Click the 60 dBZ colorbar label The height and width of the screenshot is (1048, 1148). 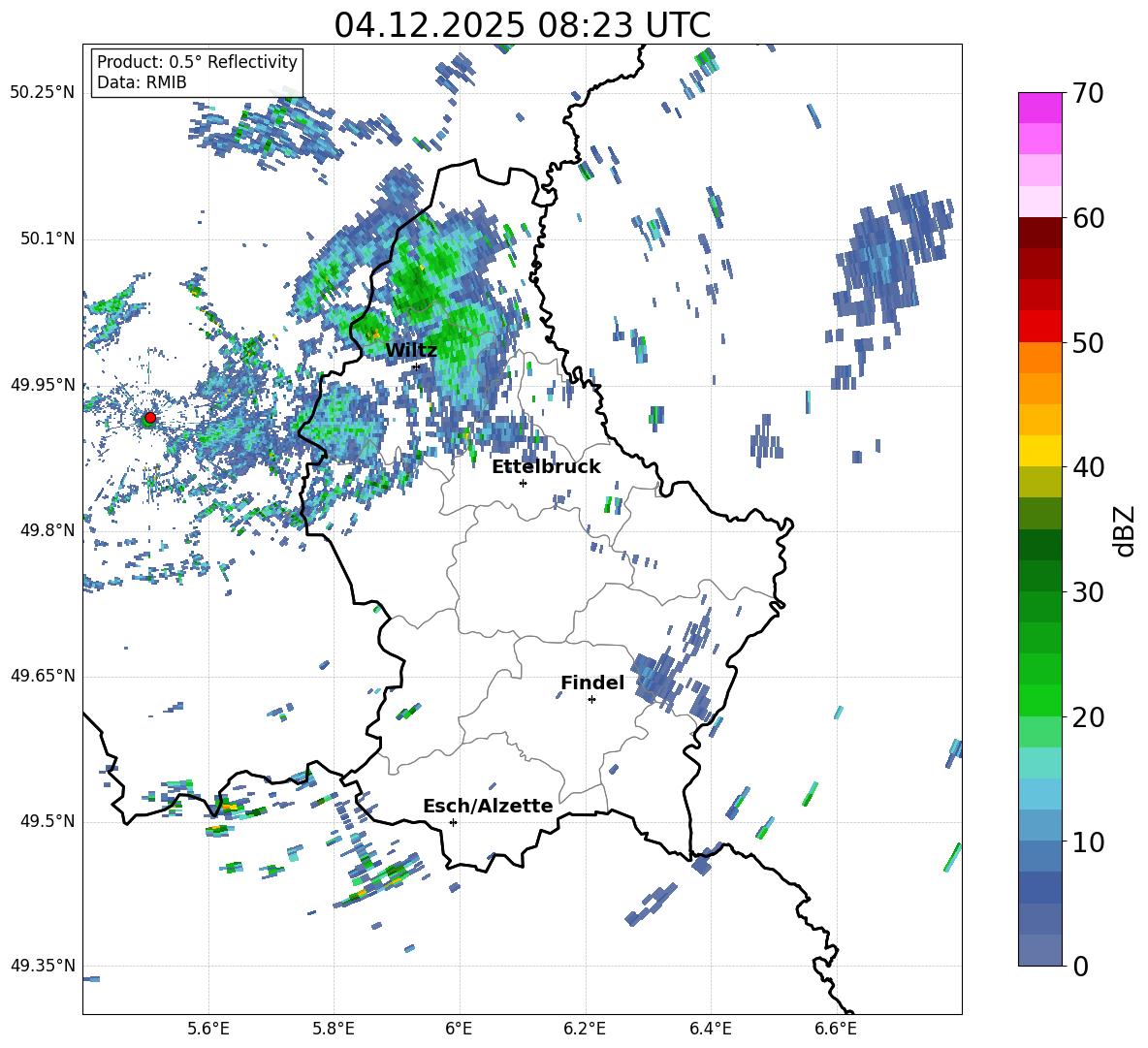[x=1088, y=218]
